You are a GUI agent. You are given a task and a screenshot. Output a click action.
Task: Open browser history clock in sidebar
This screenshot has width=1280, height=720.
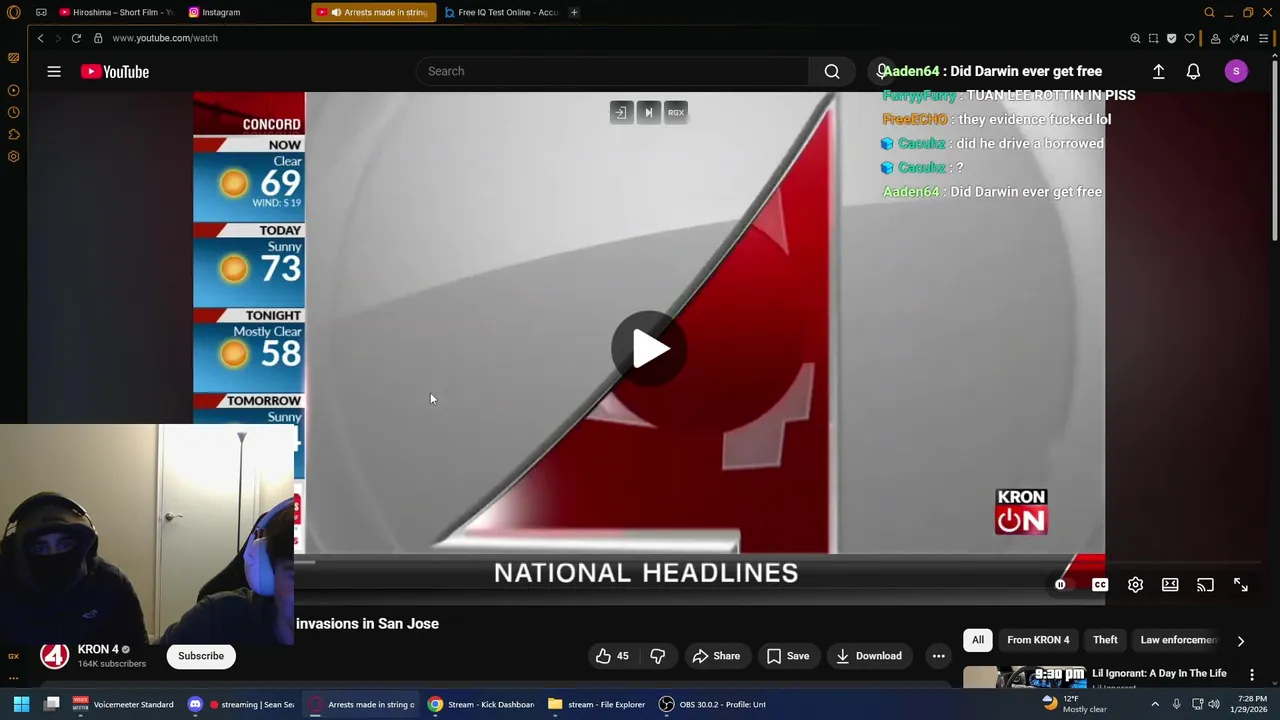pyautogui.click(x=13, y=112)
